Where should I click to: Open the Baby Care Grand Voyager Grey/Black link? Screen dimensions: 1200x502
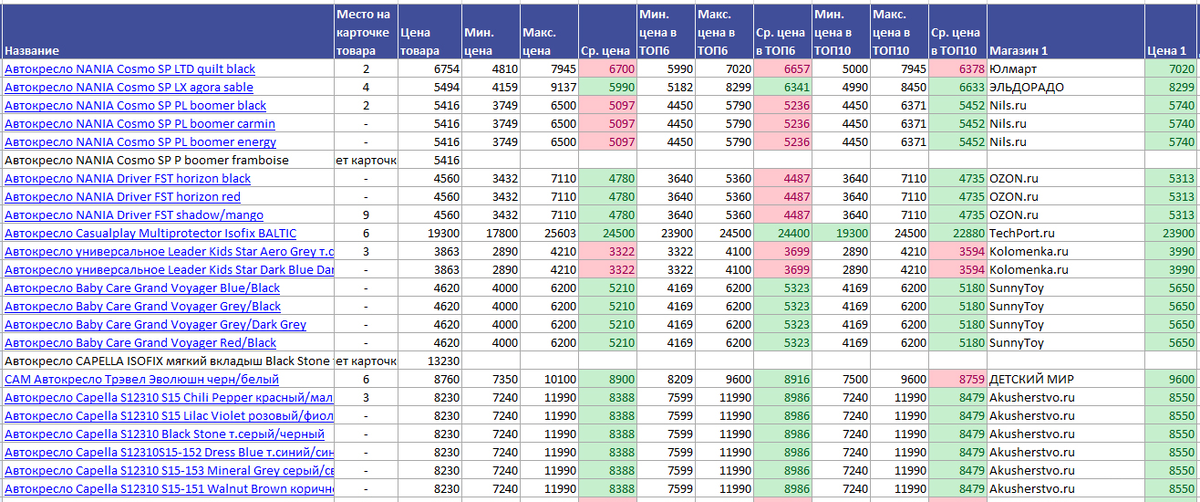pos(143,305)
